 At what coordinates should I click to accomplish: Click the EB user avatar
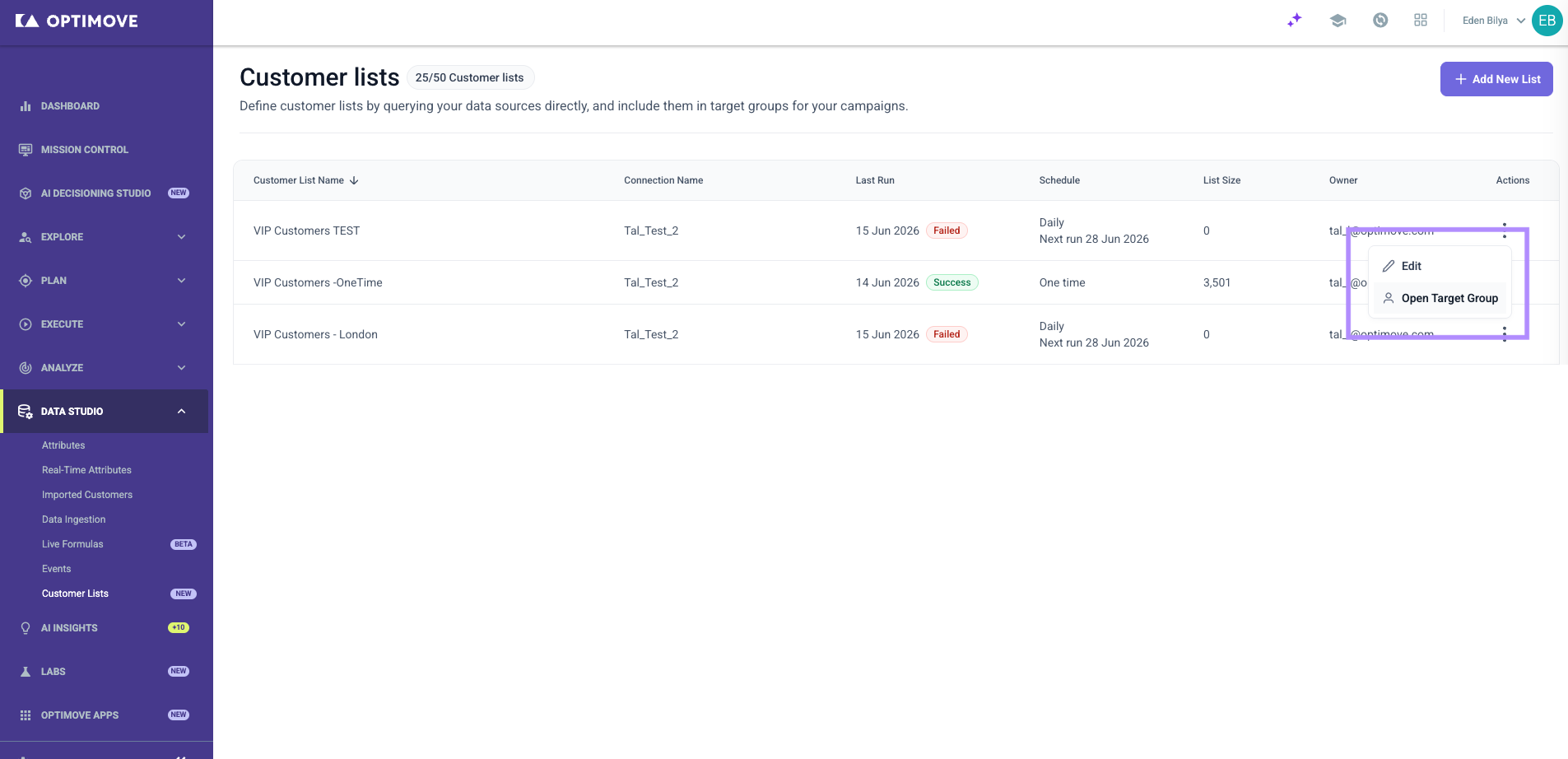coord(1547,21)
